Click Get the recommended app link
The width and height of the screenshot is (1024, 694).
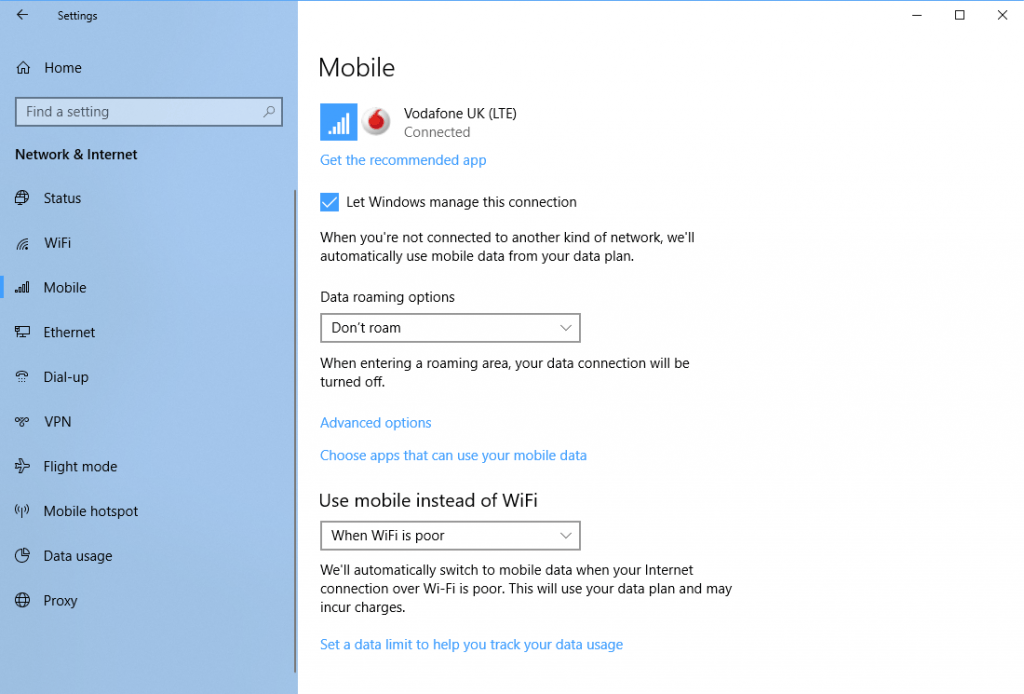click(403, 160)
